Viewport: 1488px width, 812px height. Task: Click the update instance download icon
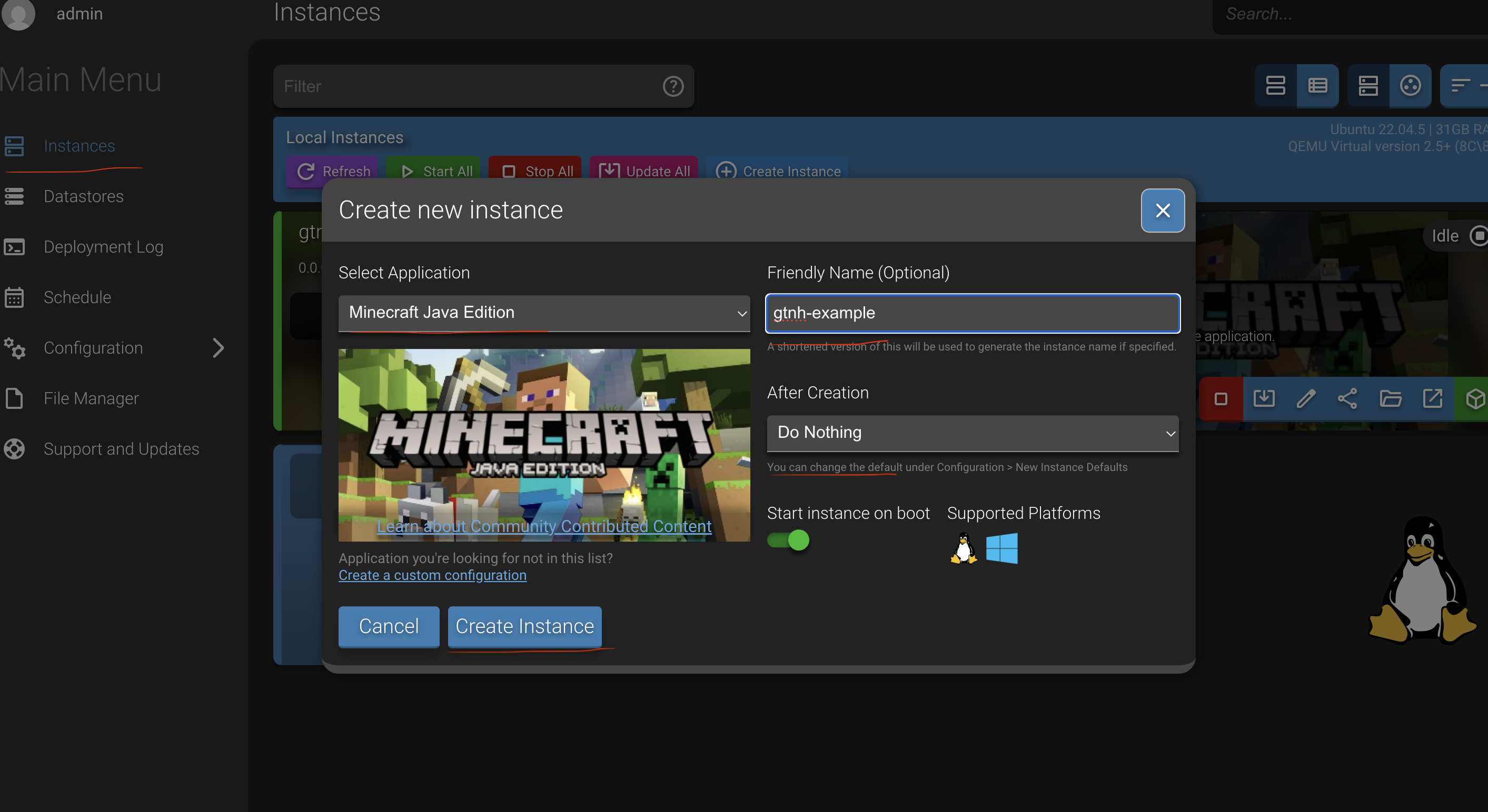click(1263, 399)
